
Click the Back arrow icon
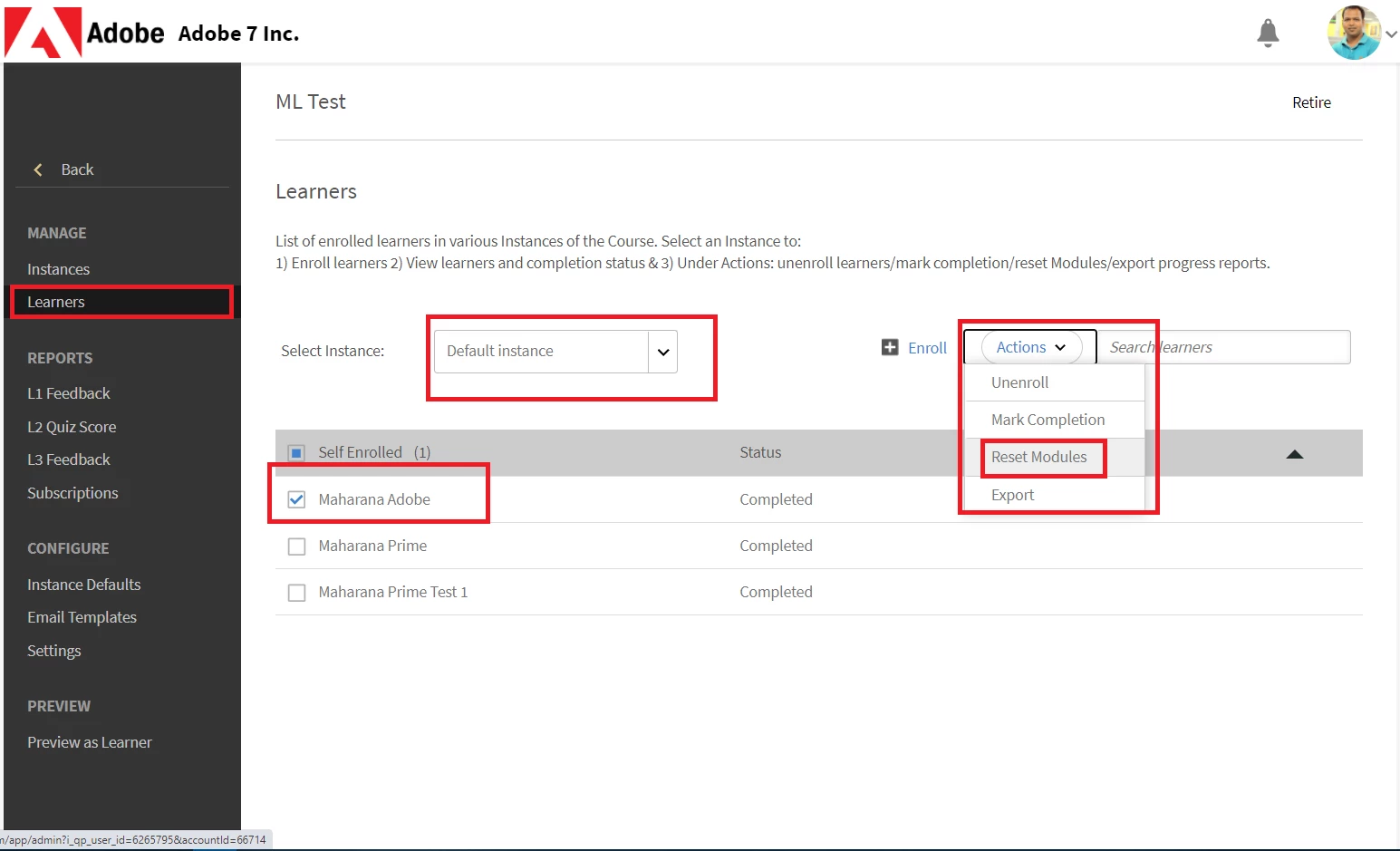point(38,169)
